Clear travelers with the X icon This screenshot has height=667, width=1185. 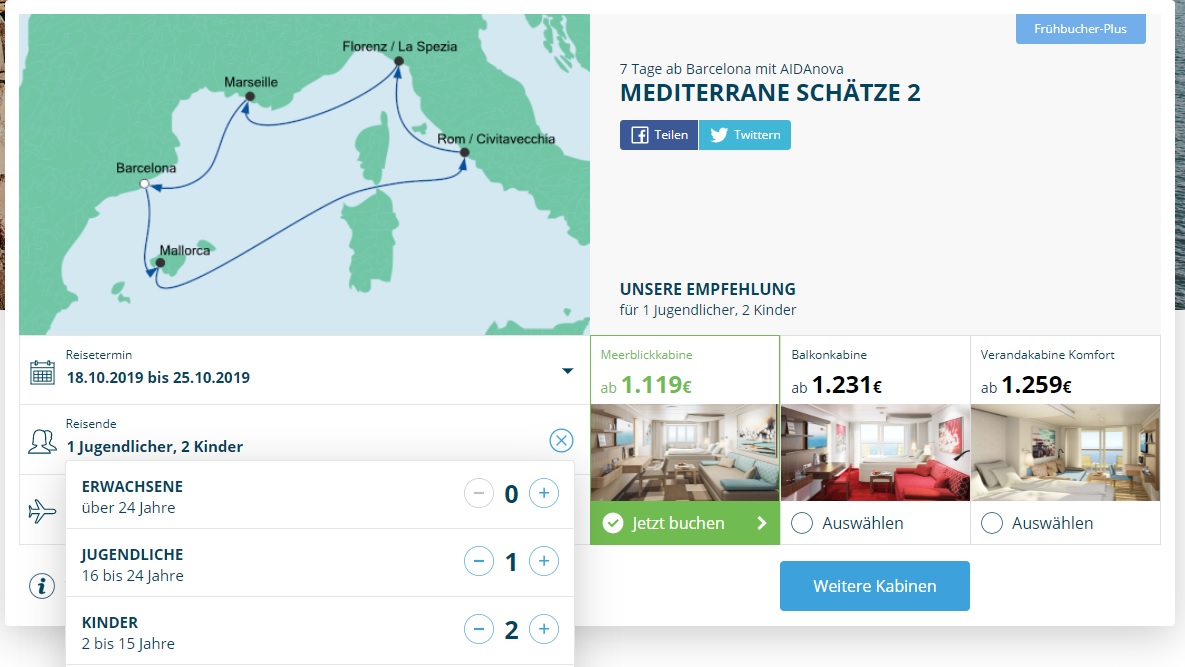[x=561, y=440]
